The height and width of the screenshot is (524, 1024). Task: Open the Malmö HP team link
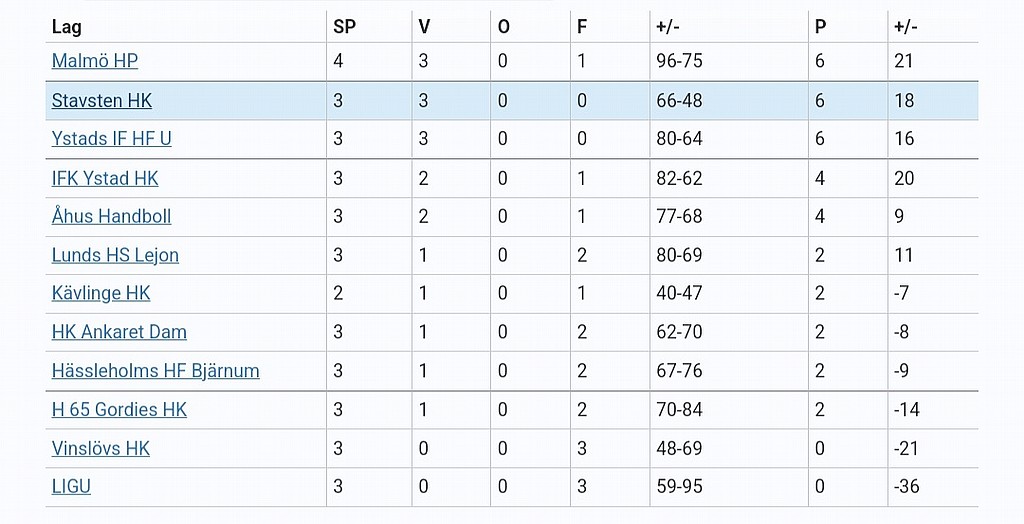[x=95, y=61]
